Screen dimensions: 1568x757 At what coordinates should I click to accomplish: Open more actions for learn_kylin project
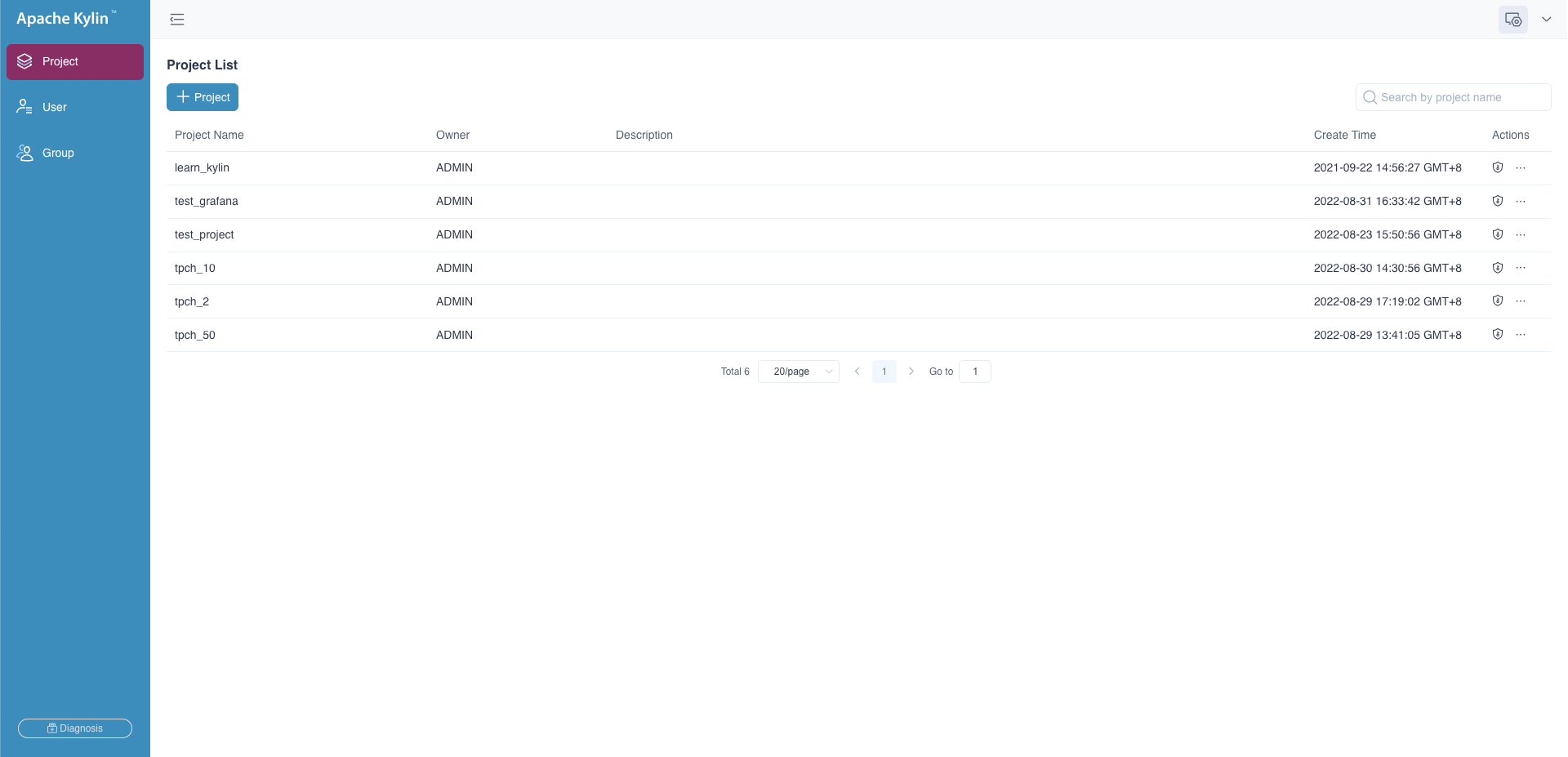coord(1520,167)
